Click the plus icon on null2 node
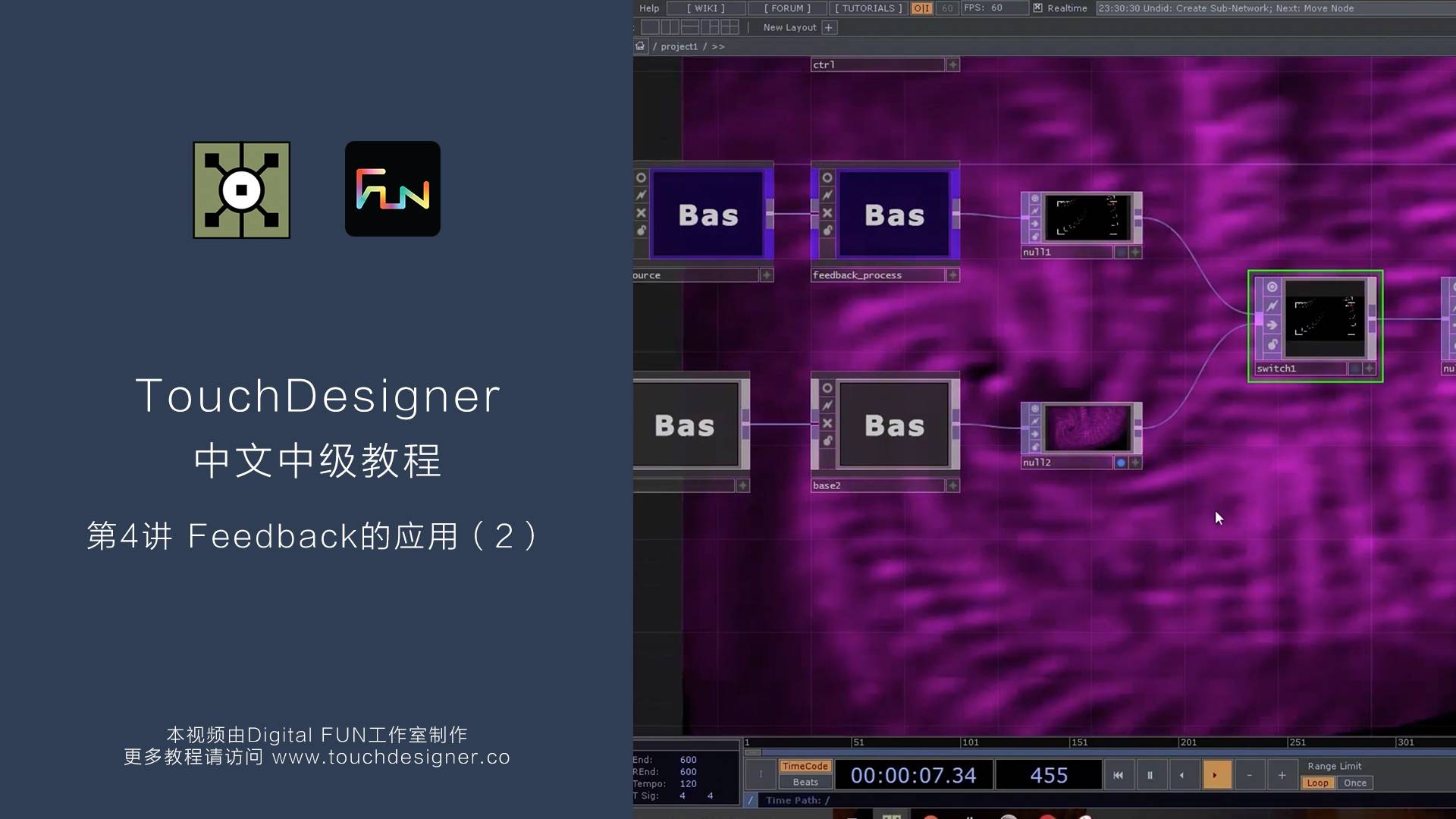This screenshot has height=819, width=1456. [1135, 463]
